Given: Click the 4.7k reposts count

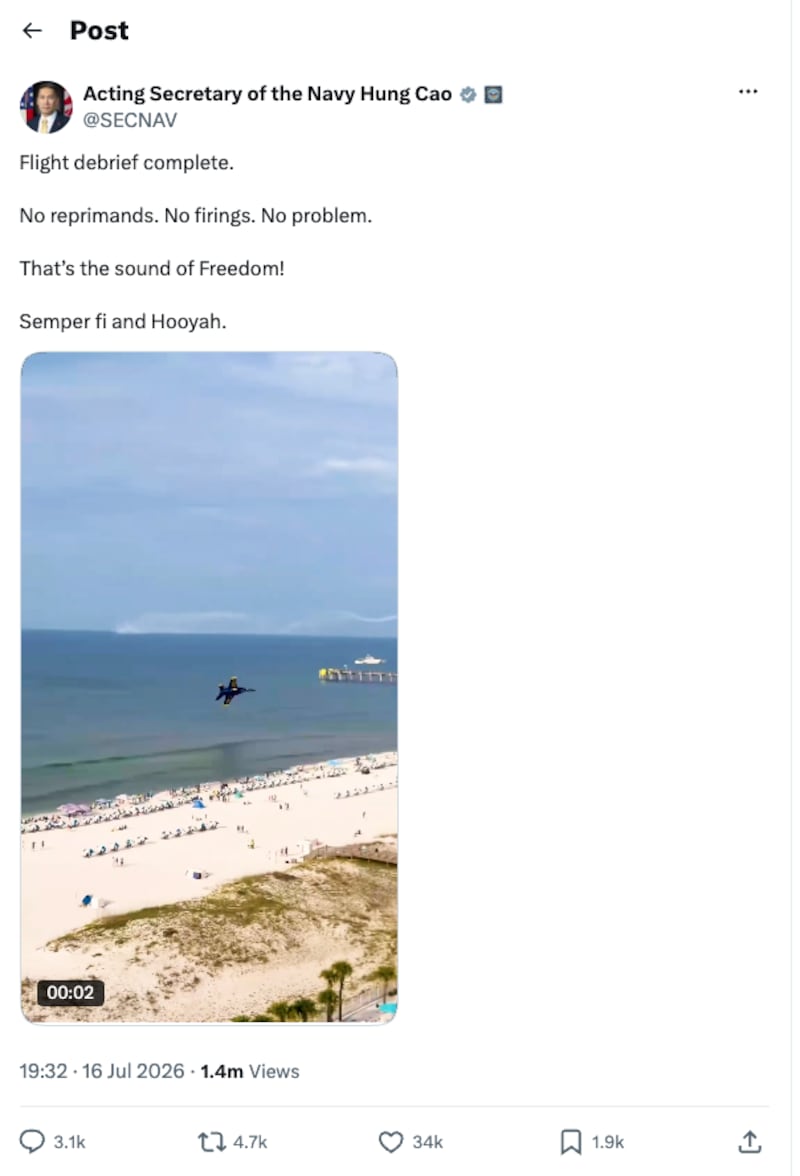Looking at the screenshot, I should click(x=250, y=1142).
